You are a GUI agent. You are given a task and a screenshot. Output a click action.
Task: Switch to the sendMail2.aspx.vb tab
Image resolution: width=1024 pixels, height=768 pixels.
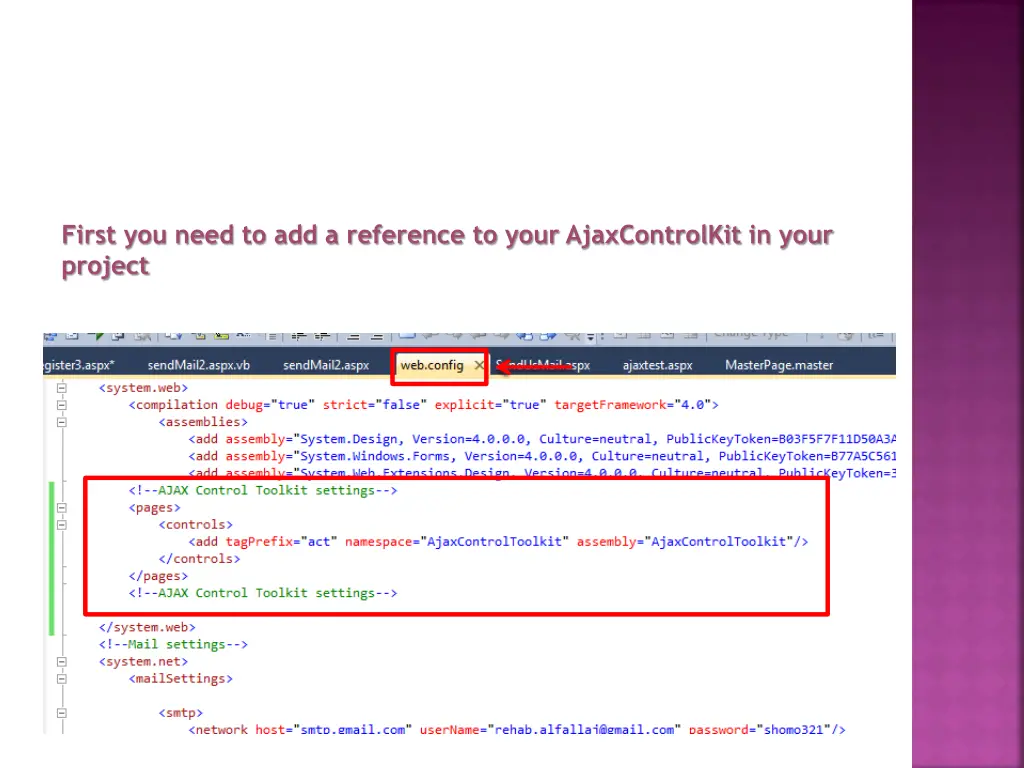tap(199, 365)
